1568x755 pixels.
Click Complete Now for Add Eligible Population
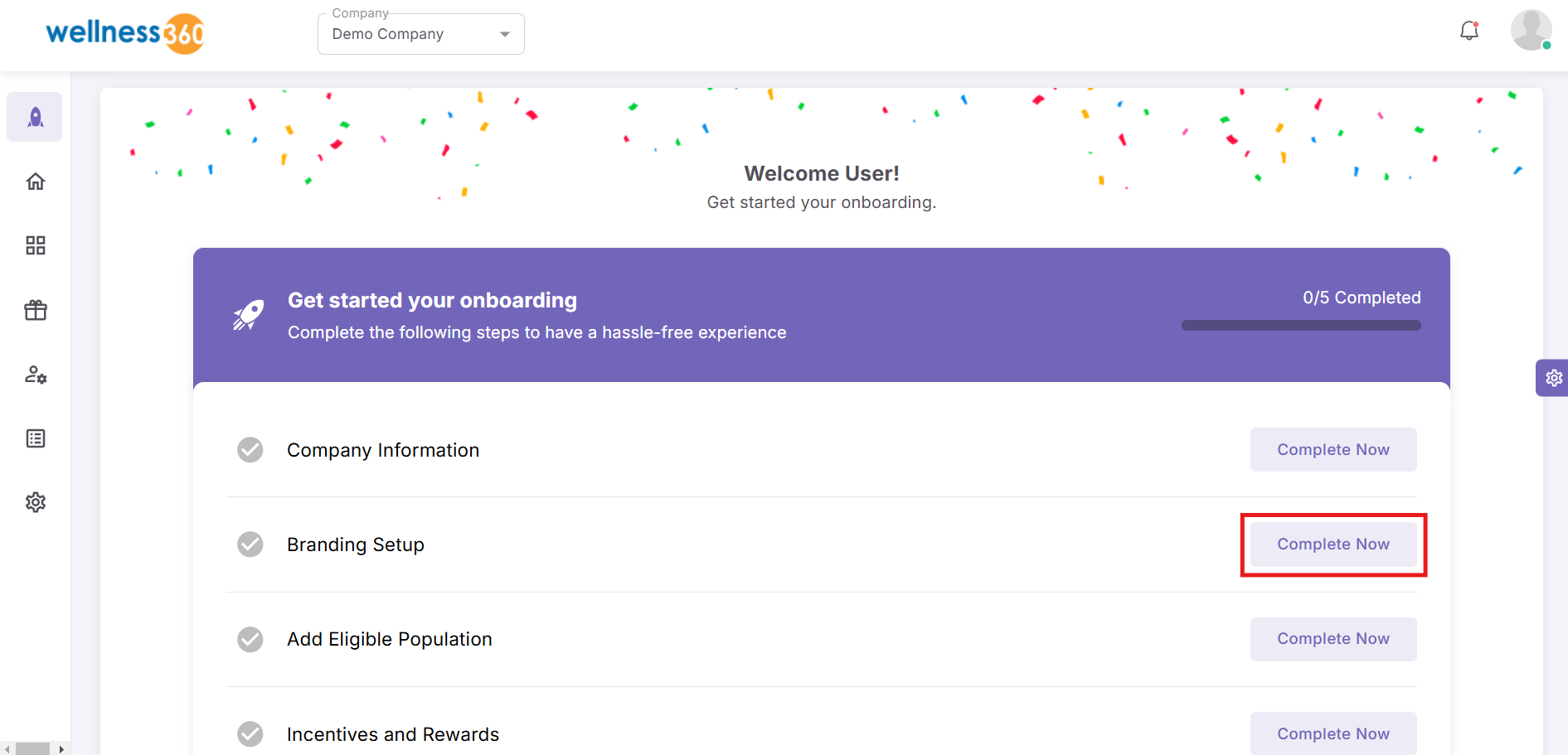pos(1333,639)
